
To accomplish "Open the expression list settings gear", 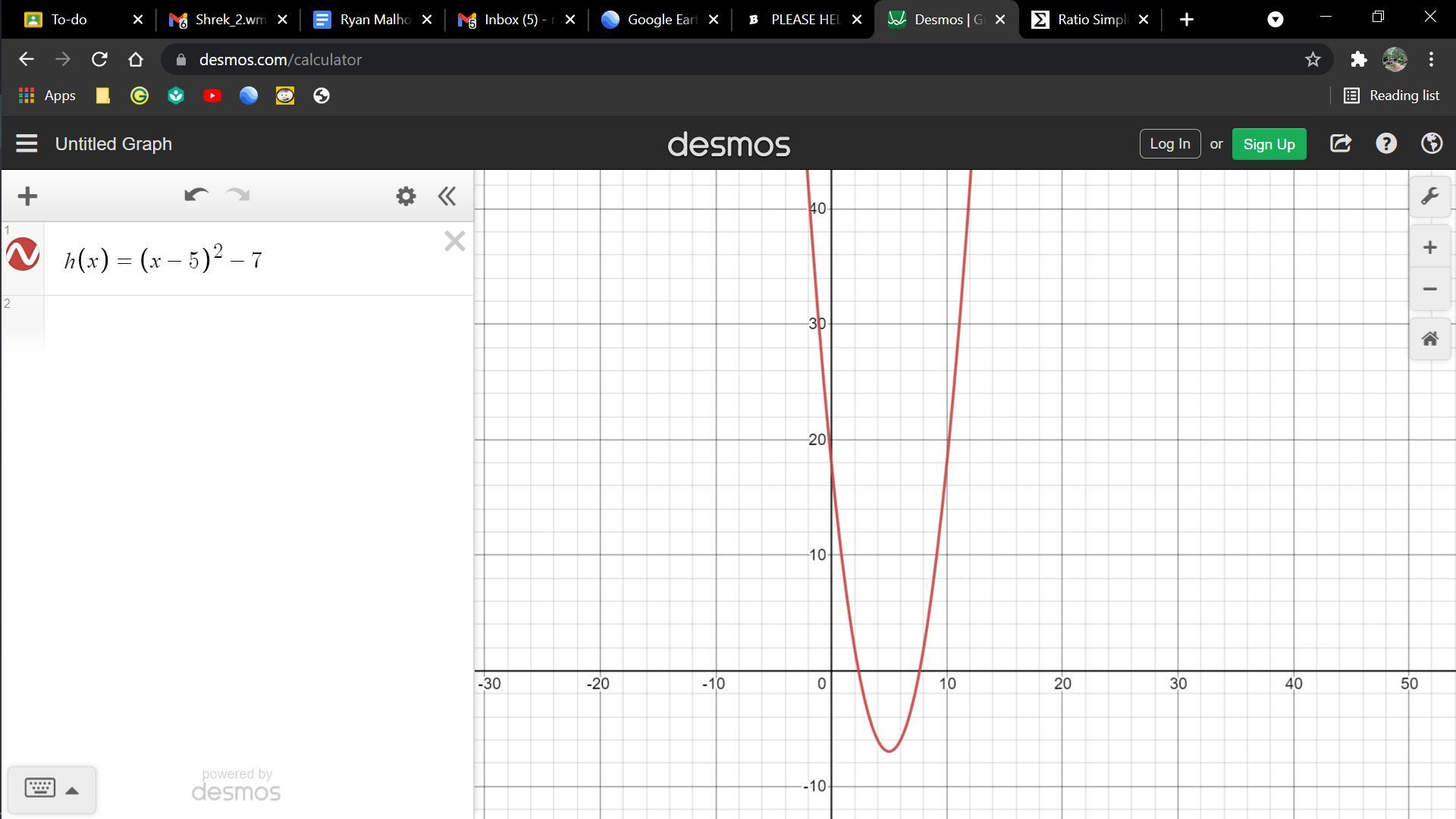I will [406, 196].
